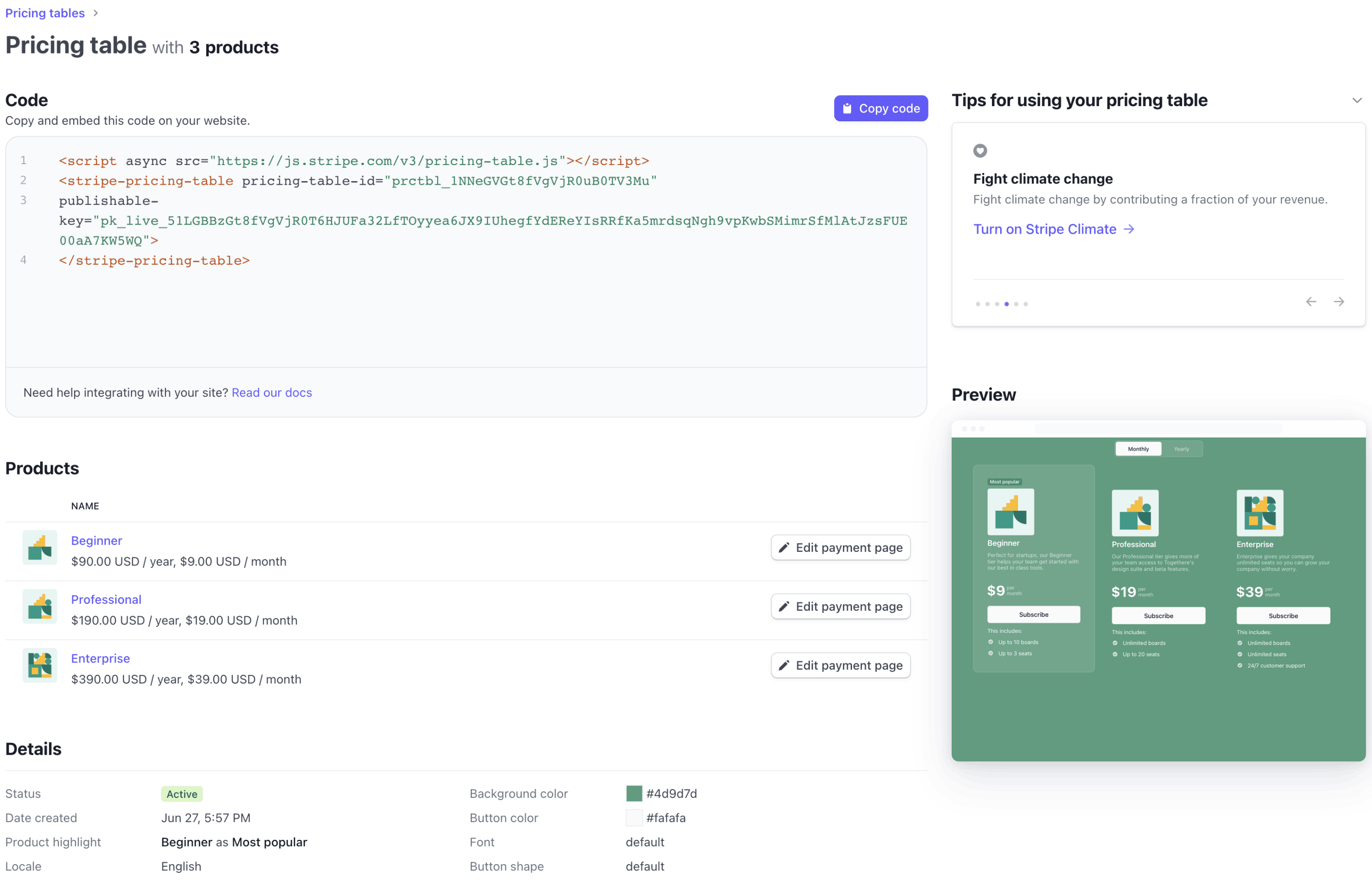Open the Beginner product link
The image size is (1372, 881).
point(96,540)
